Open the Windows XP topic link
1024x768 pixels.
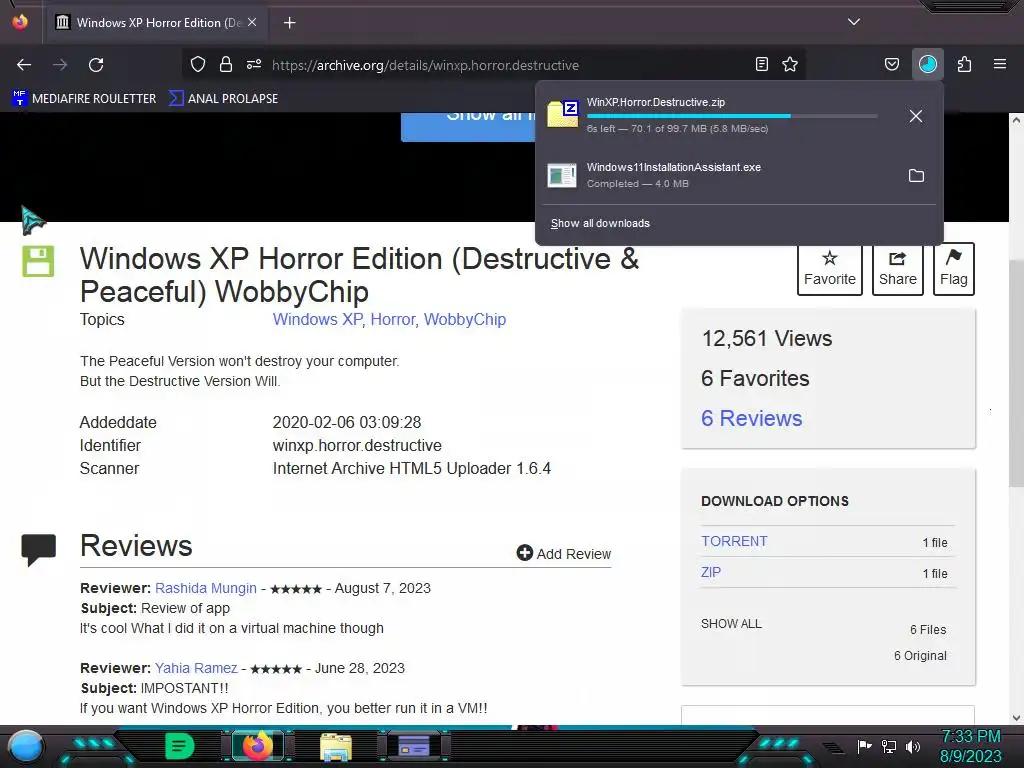tap(317, 319)
